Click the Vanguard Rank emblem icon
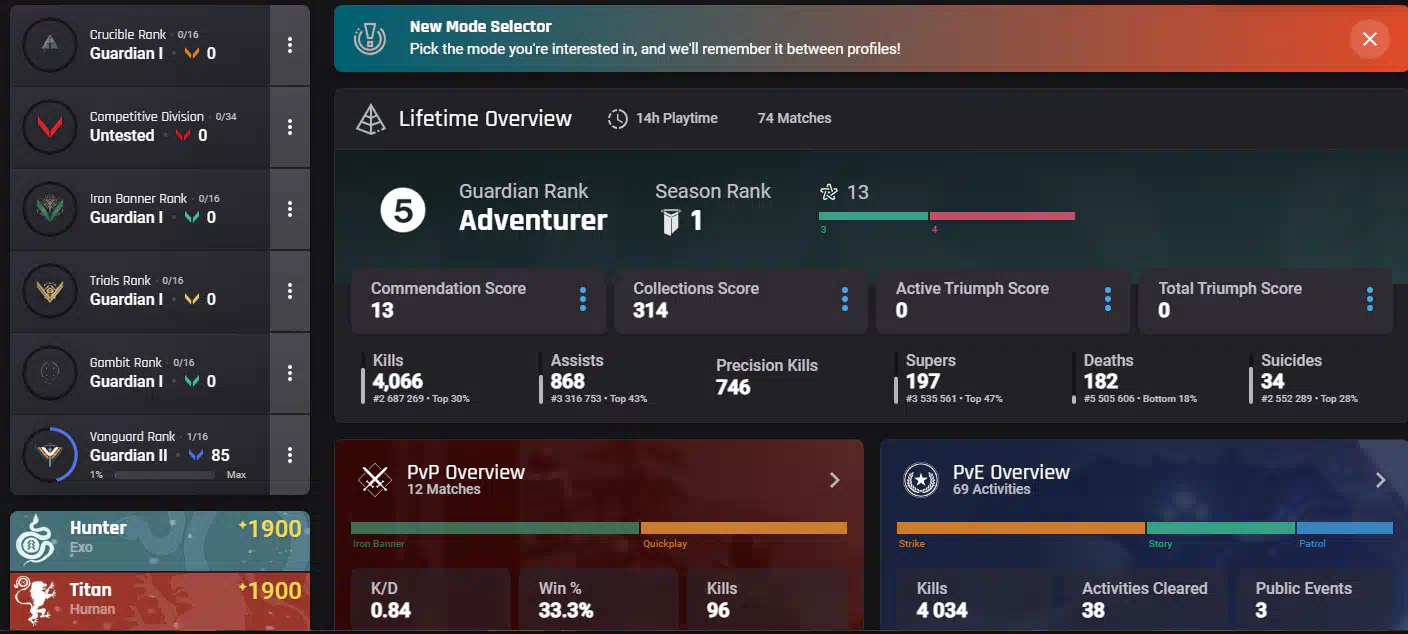This screenshot has height=634, width=1408. tap(49, 455)
